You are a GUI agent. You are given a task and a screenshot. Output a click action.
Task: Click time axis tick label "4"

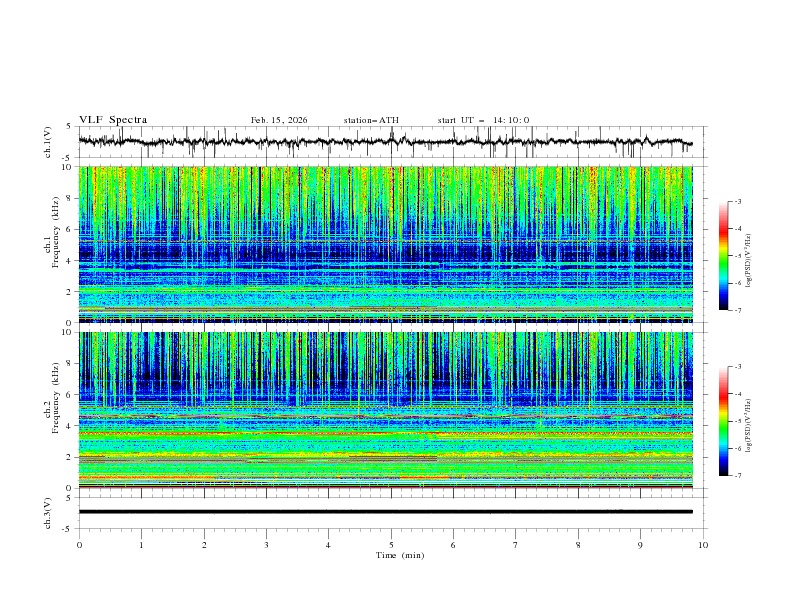(328, 545)
